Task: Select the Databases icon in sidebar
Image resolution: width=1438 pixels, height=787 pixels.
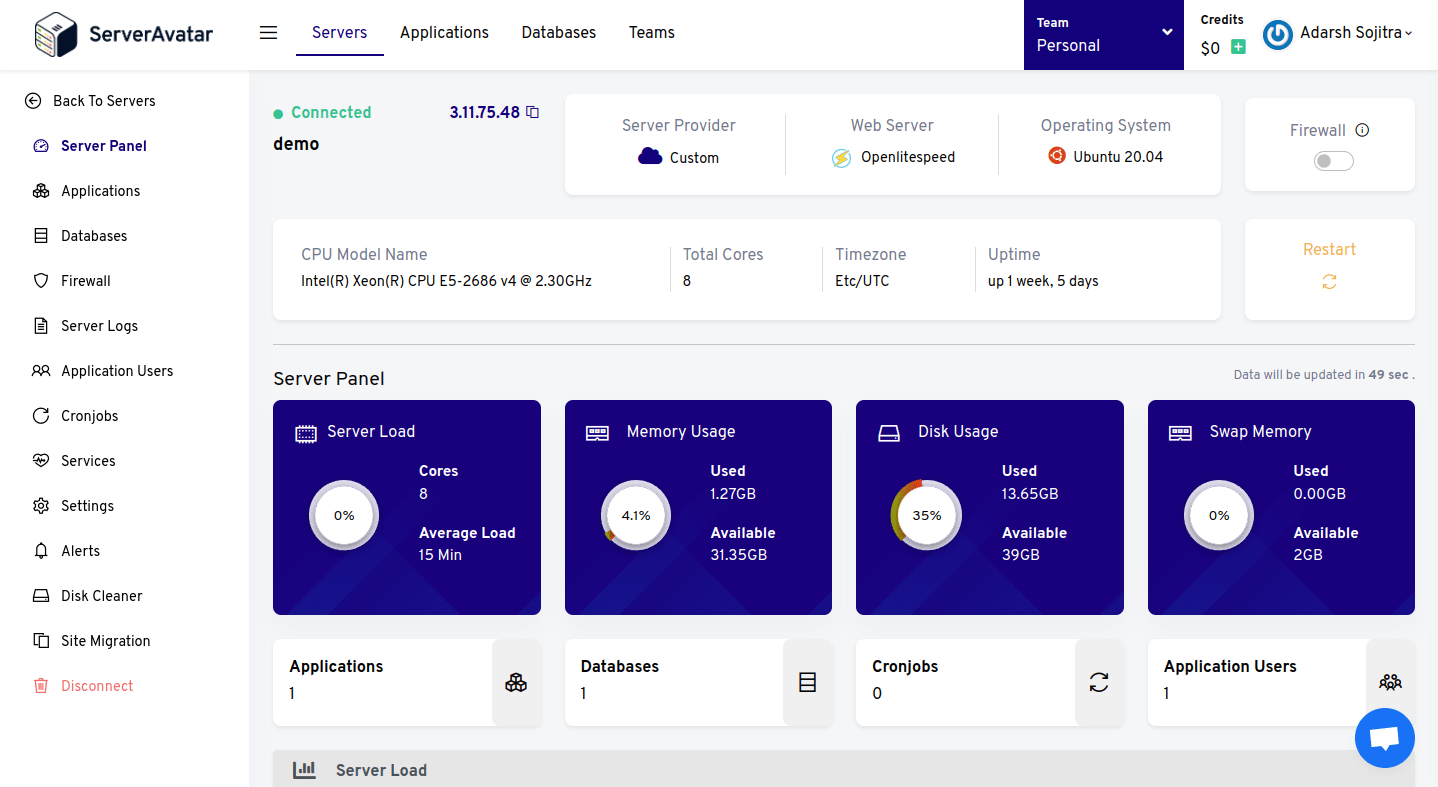Action: (40, 235)
